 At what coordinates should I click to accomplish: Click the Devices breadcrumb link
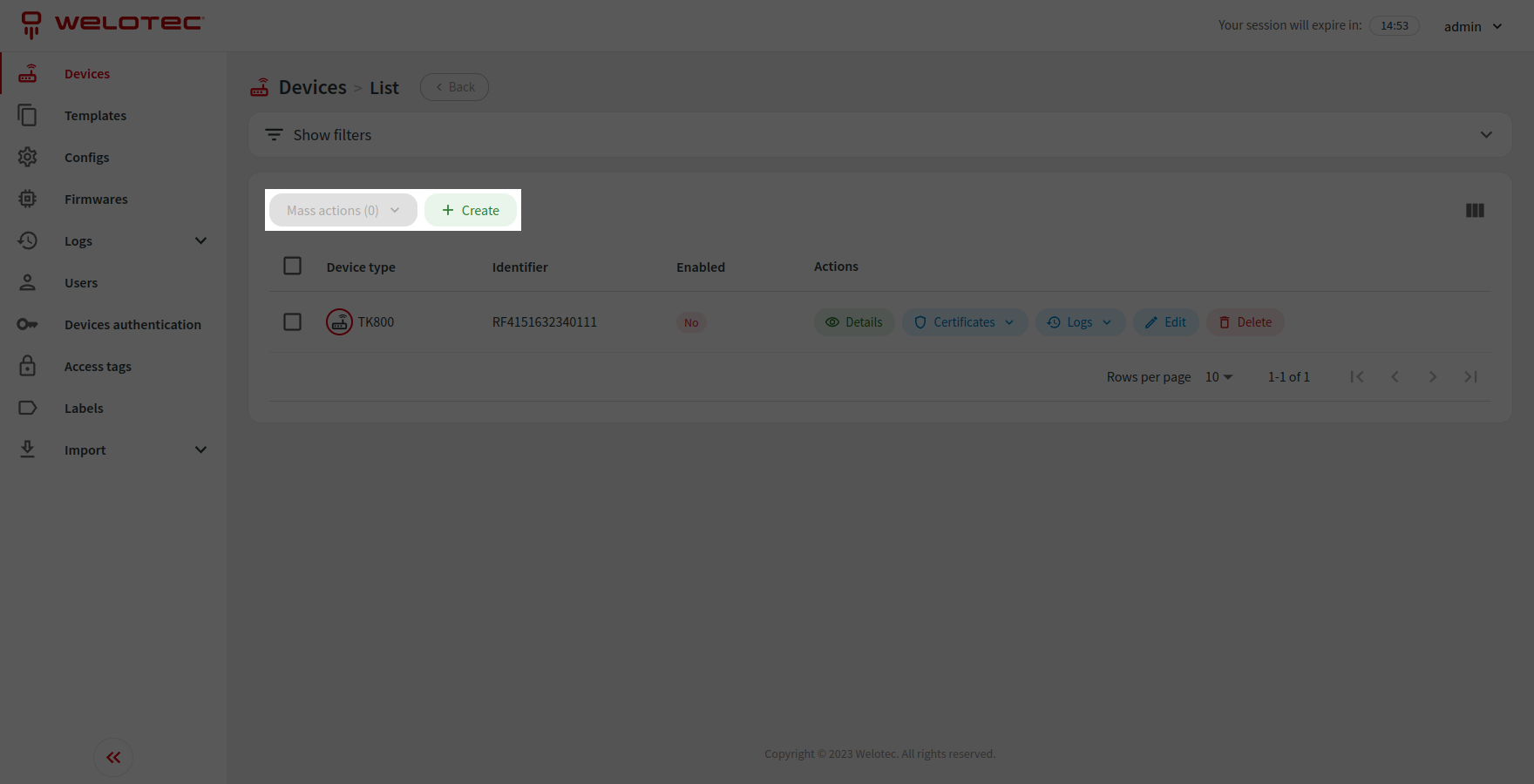312,87
